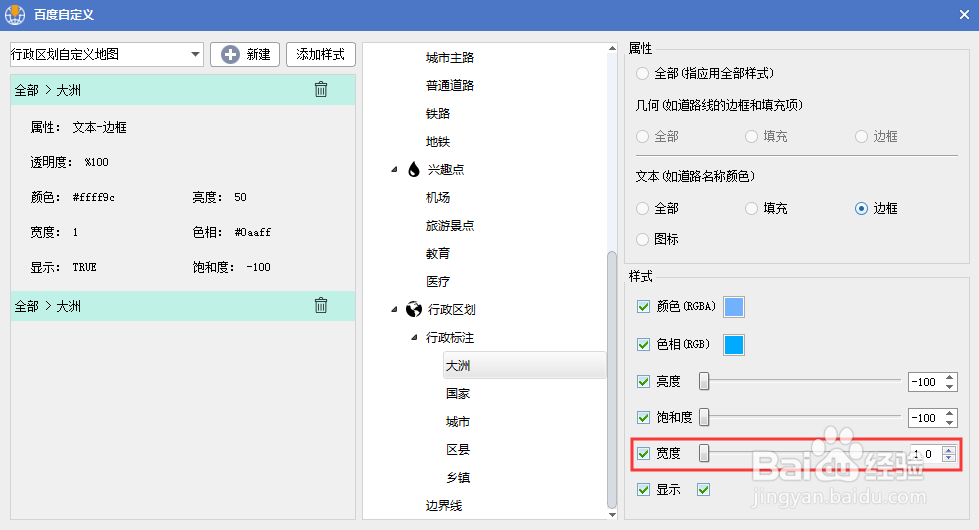Collapse the 行政标注 tree node

[414, 337]
